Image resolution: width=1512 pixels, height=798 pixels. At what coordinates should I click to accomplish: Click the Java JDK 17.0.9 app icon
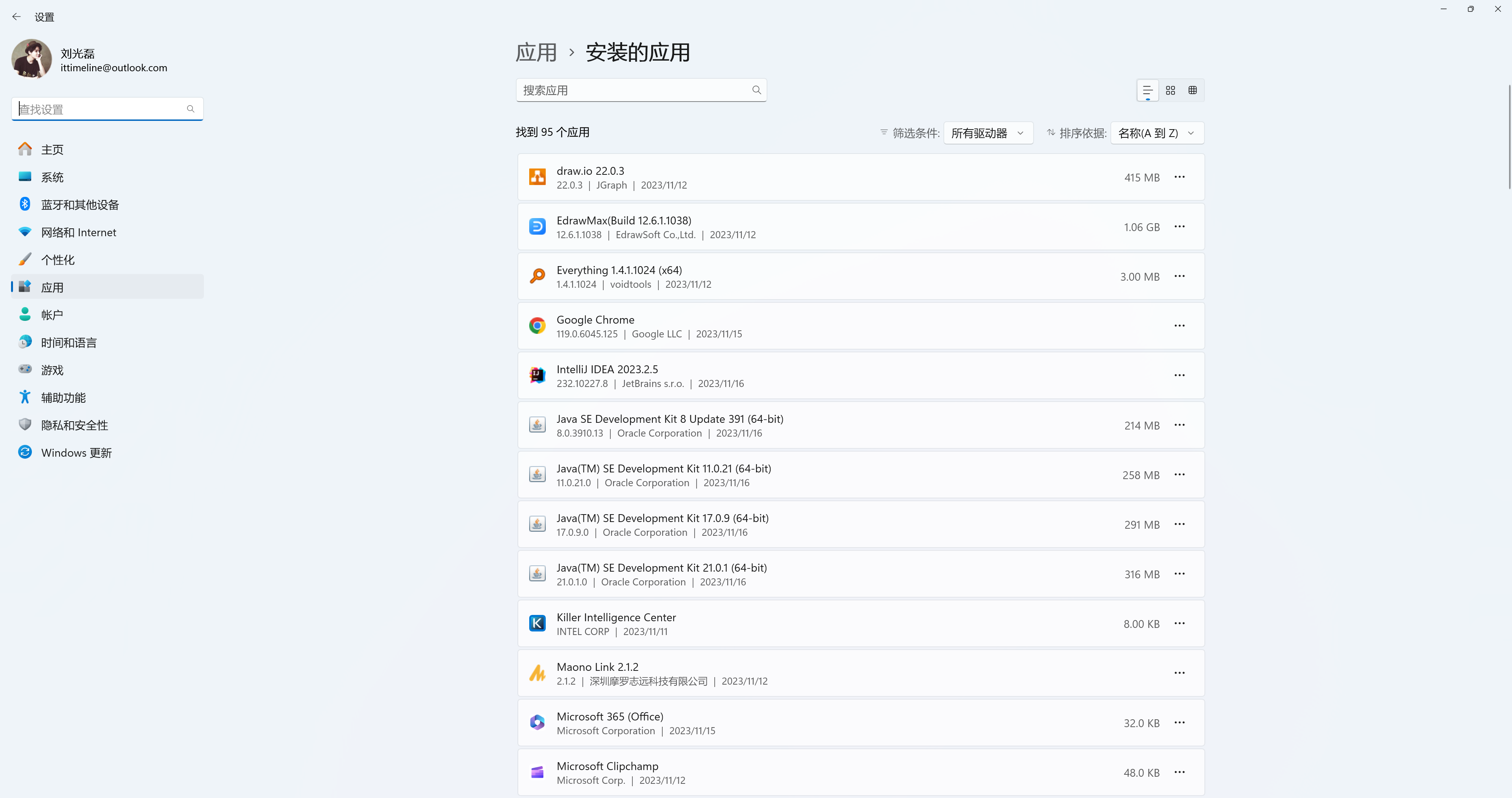[x=537, y=524]
